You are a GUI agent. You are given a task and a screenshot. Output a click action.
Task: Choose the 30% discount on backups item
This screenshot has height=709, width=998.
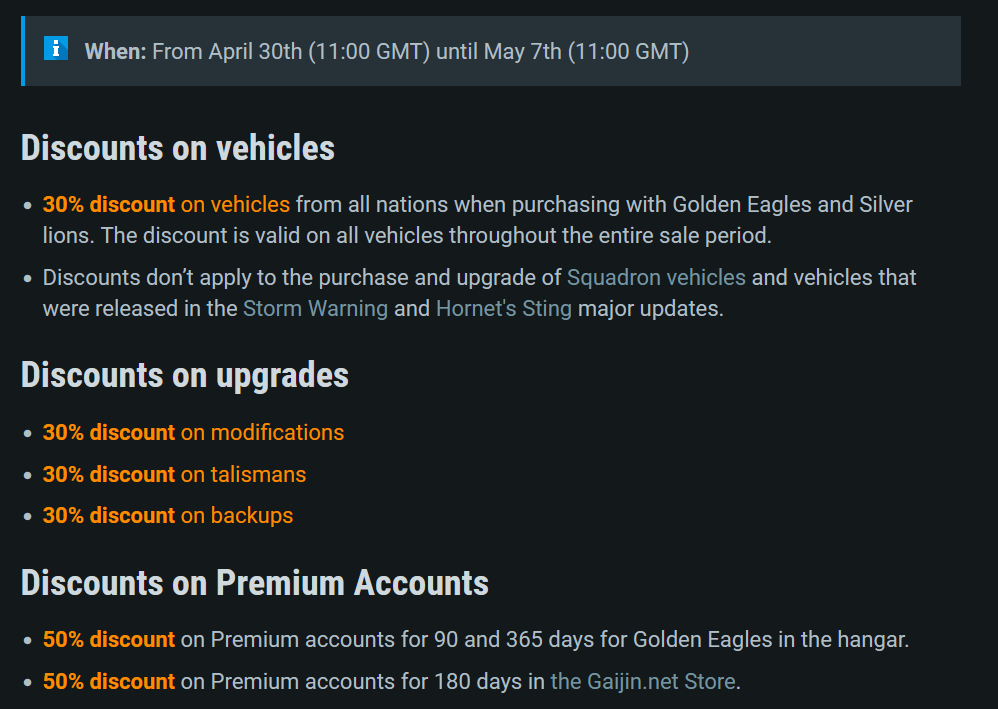pos(168,515)
